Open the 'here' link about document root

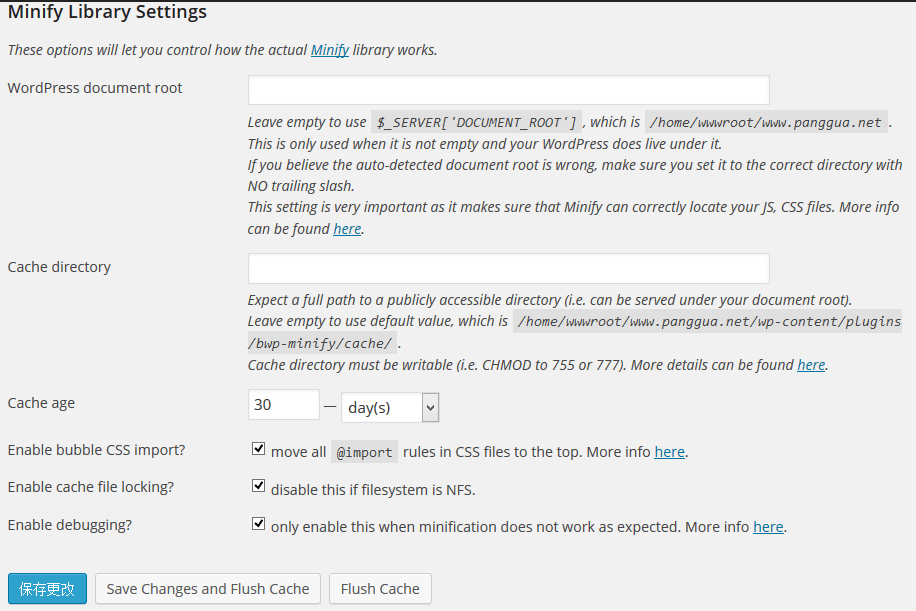(x=347, y=229)
